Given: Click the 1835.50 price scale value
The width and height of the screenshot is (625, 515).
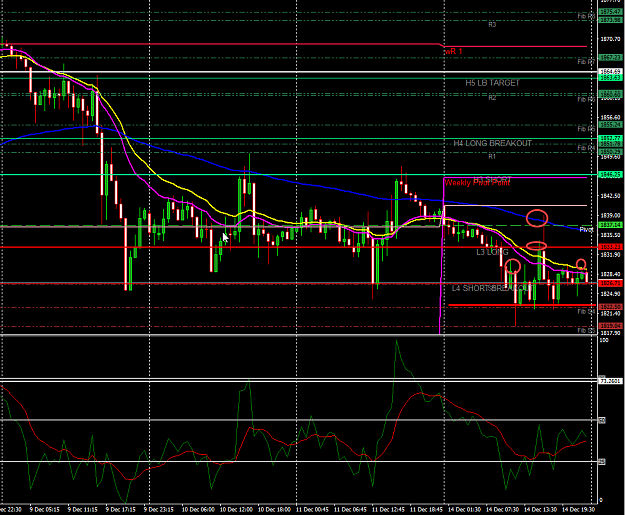Looking at the screenshot, I should (610, 235).
